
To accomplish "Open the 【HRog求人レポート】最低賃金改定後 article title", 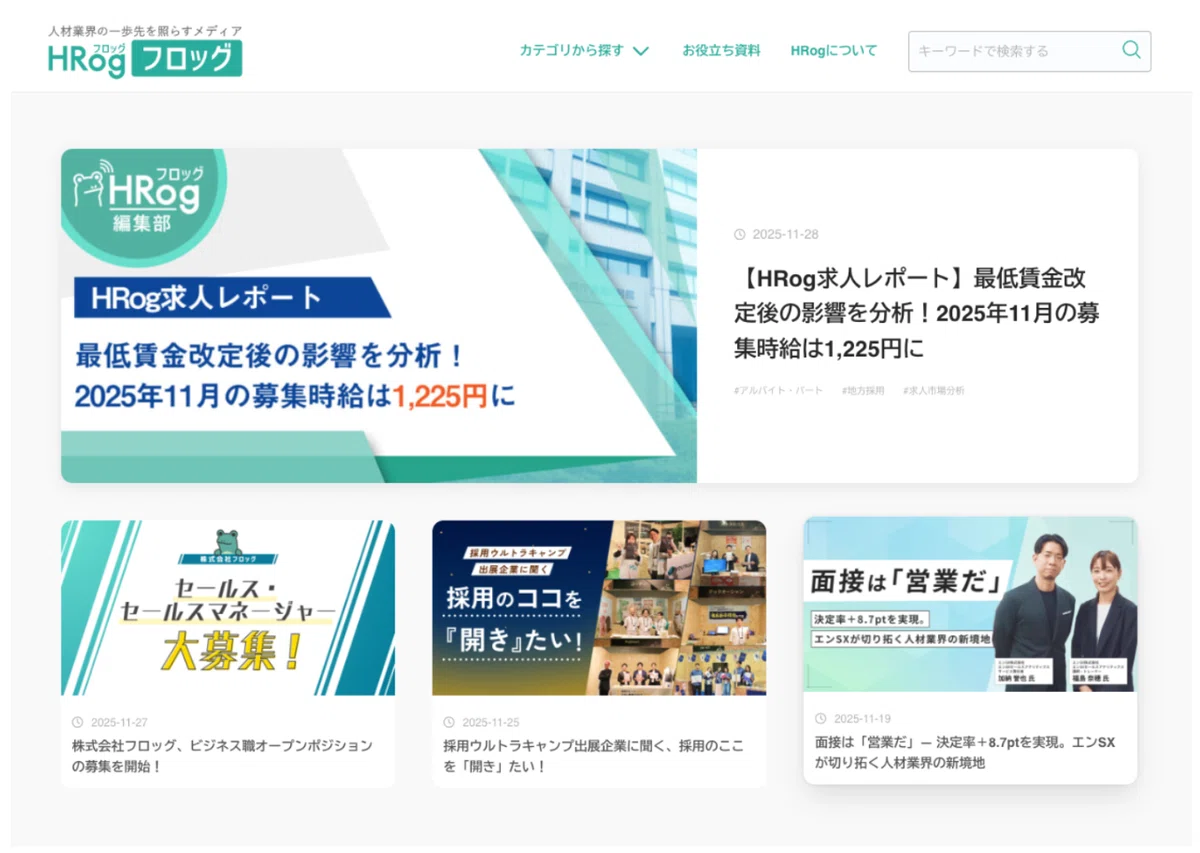I will tap(917, 313).
